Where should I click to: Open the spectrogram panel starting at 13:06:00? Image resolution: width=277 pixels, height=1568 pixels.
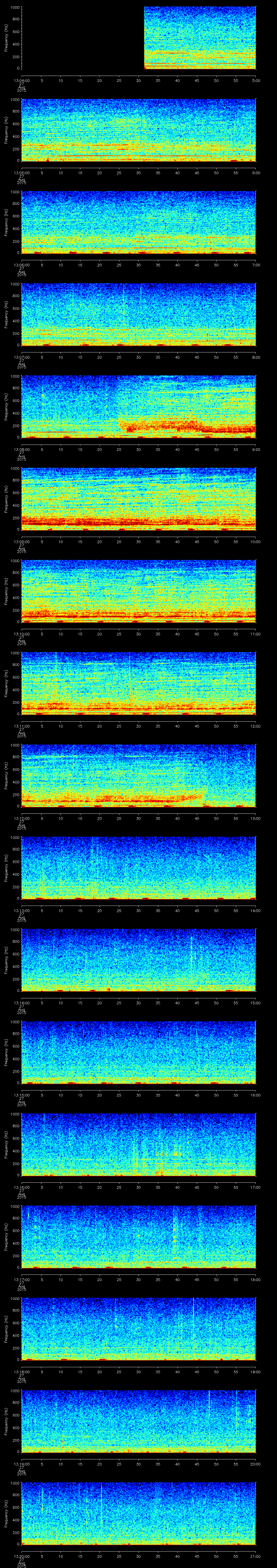(x=139, y=222)
